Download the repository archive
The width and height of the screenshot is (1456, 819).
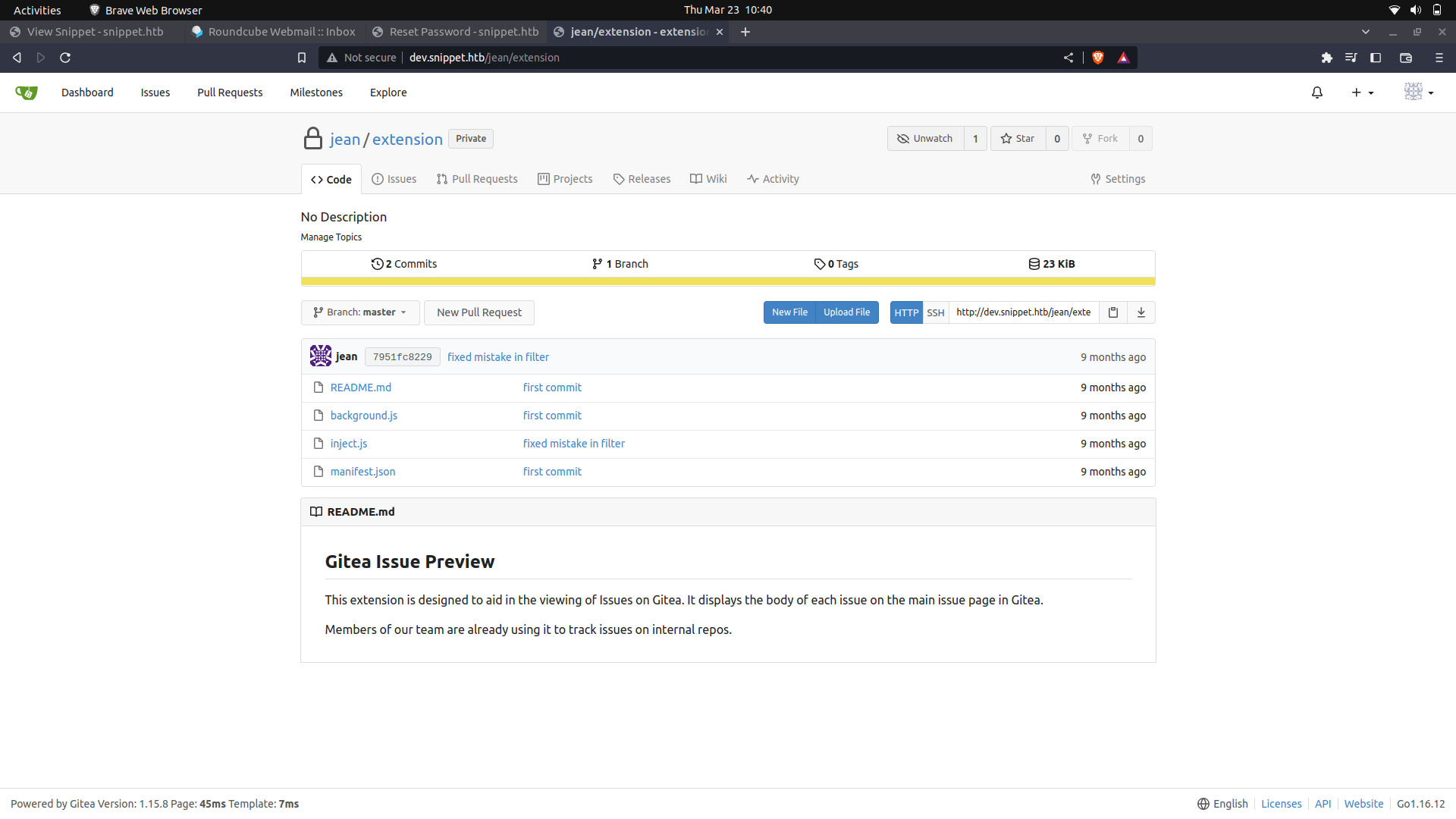(x=1141, y=312)
